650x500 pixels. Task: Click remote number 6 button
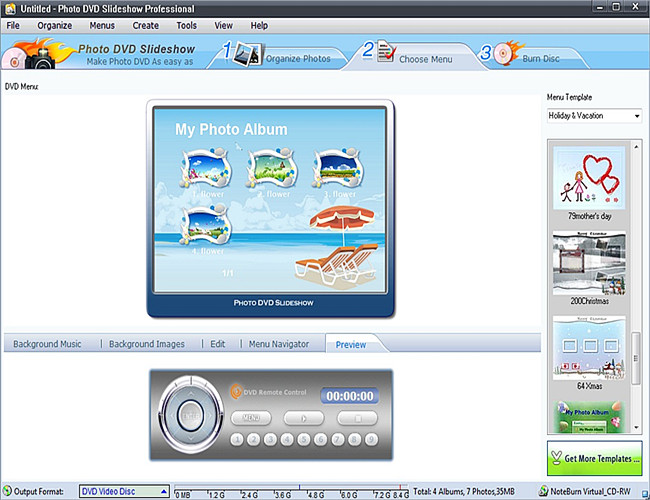[320, 439]
